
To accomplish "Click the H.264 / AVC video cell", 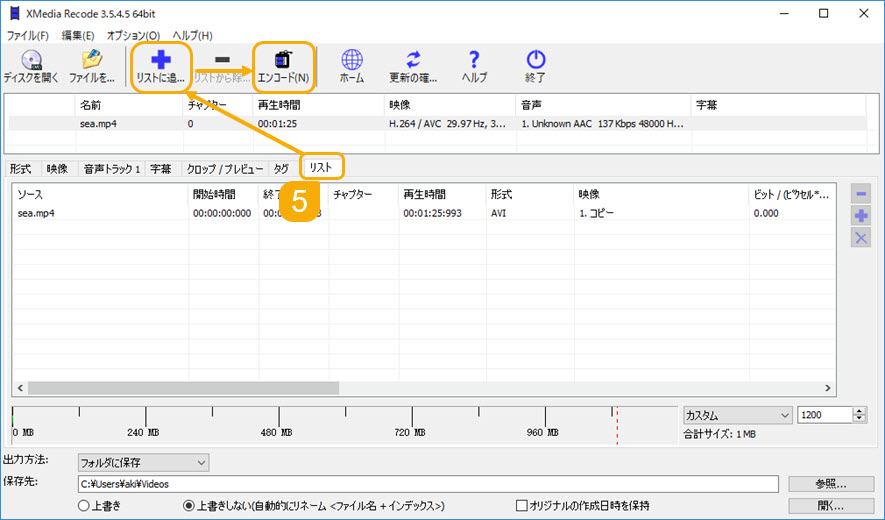I will coord(448,124).
